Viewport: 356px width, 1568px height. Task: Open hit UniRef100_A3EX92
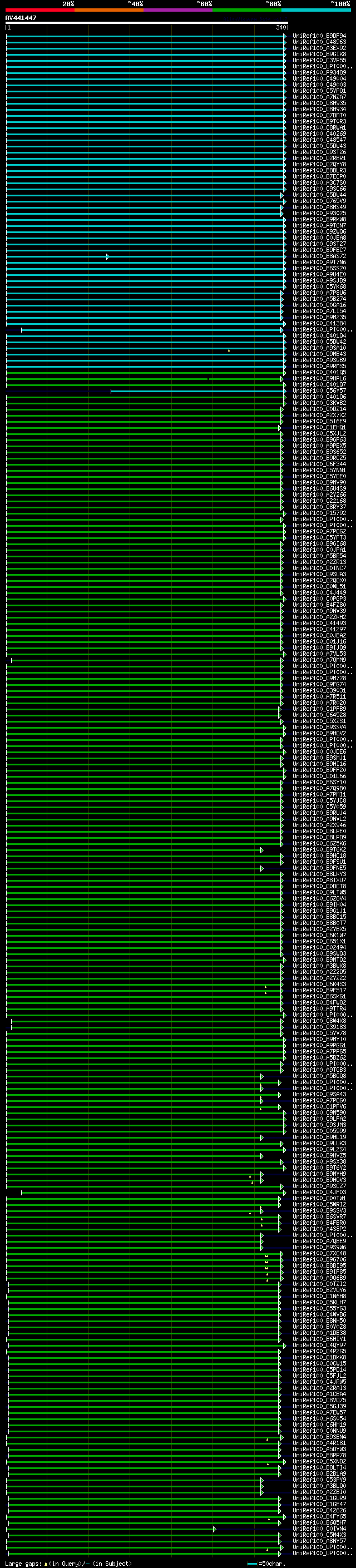coord(319,48)
